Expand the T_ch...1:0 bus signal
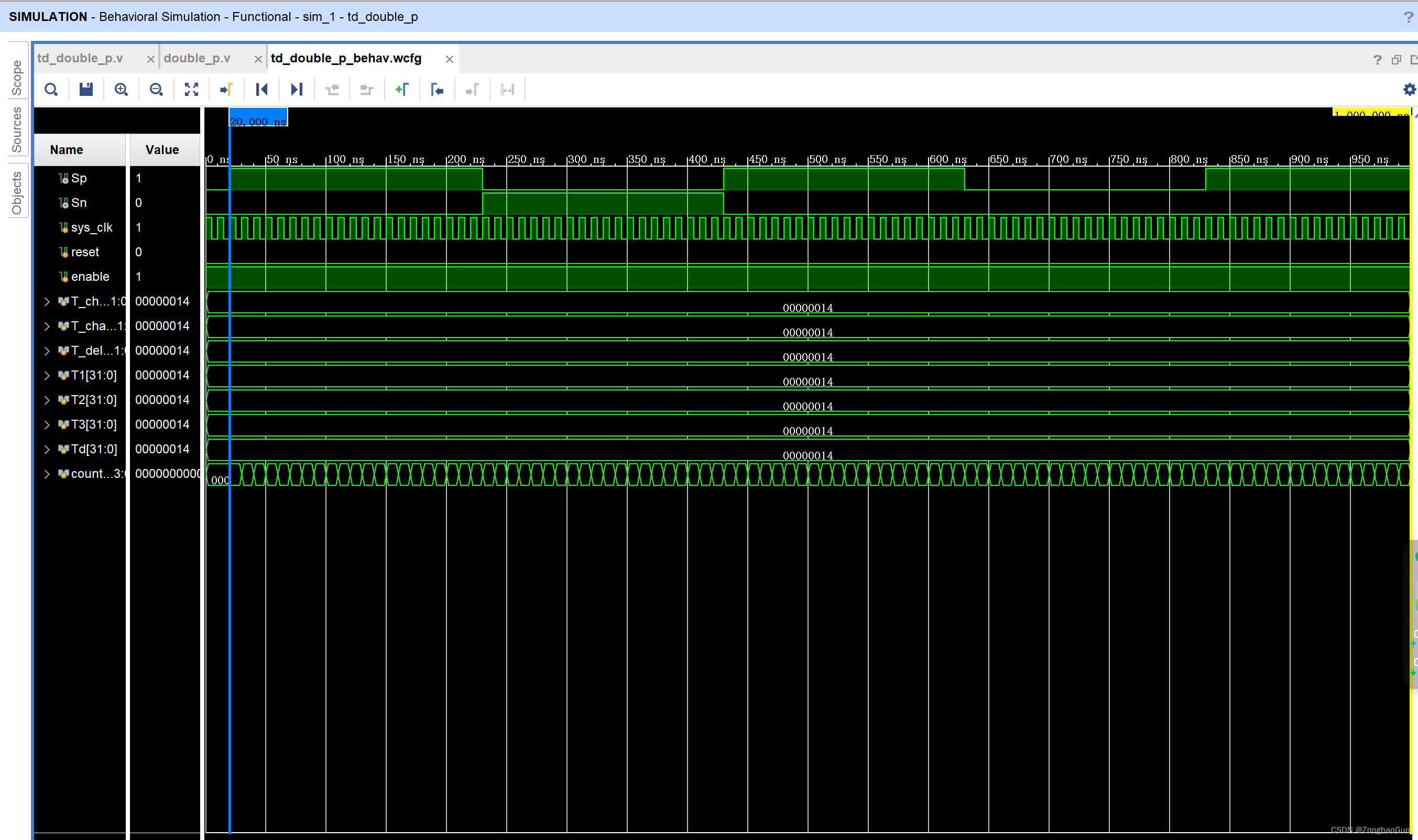The image size is (1418, 840). [47, 302]
